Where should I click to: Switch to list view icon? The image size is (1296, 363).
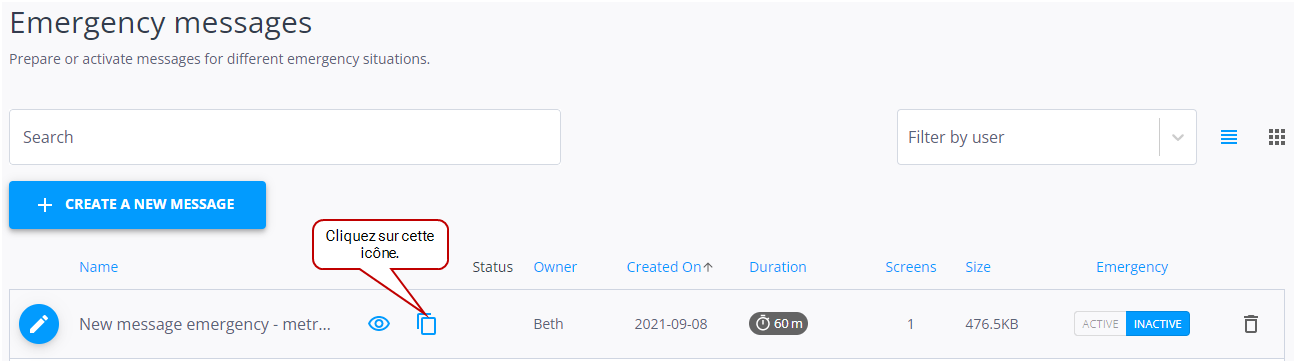1229,137
